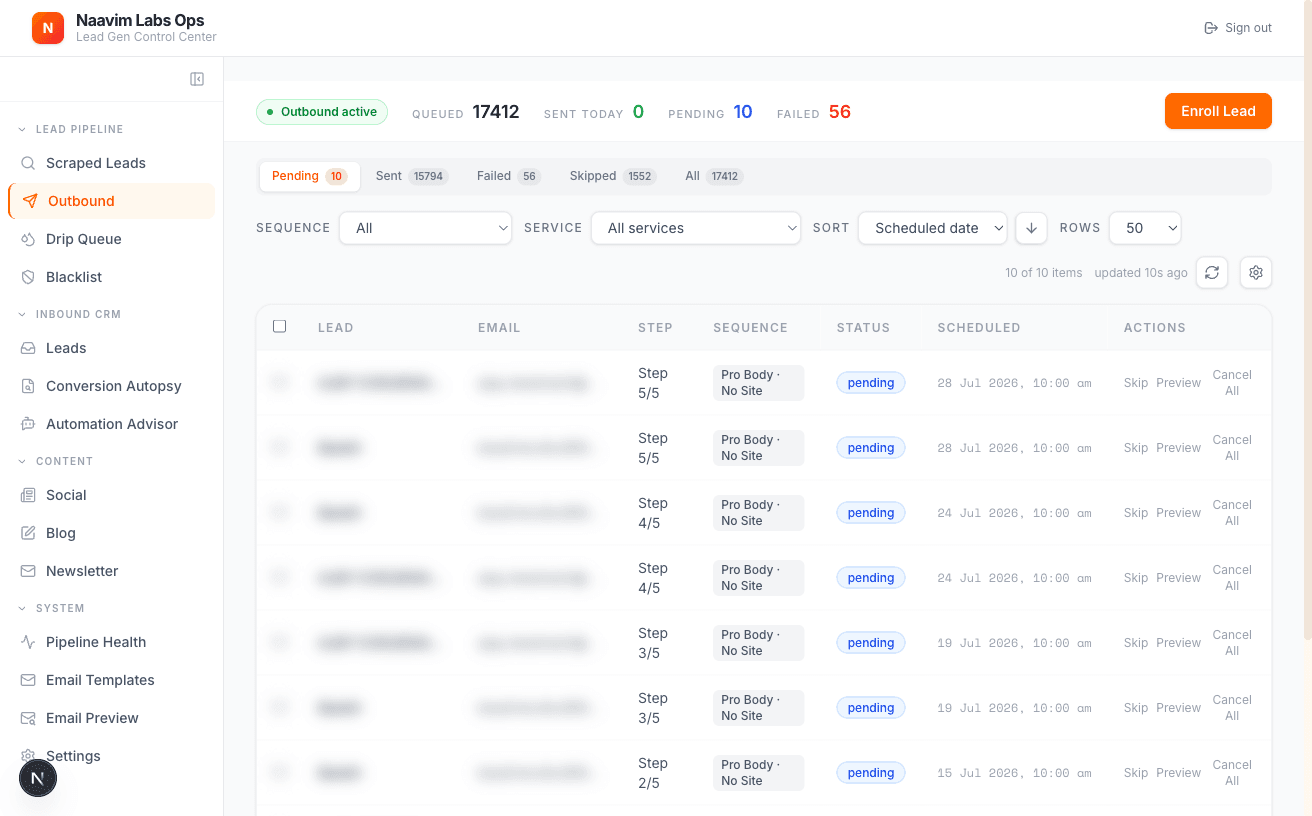Click the Pending 10 counter in blue
The width and height of the screenshot is (1312, 816).
(710, 112)
